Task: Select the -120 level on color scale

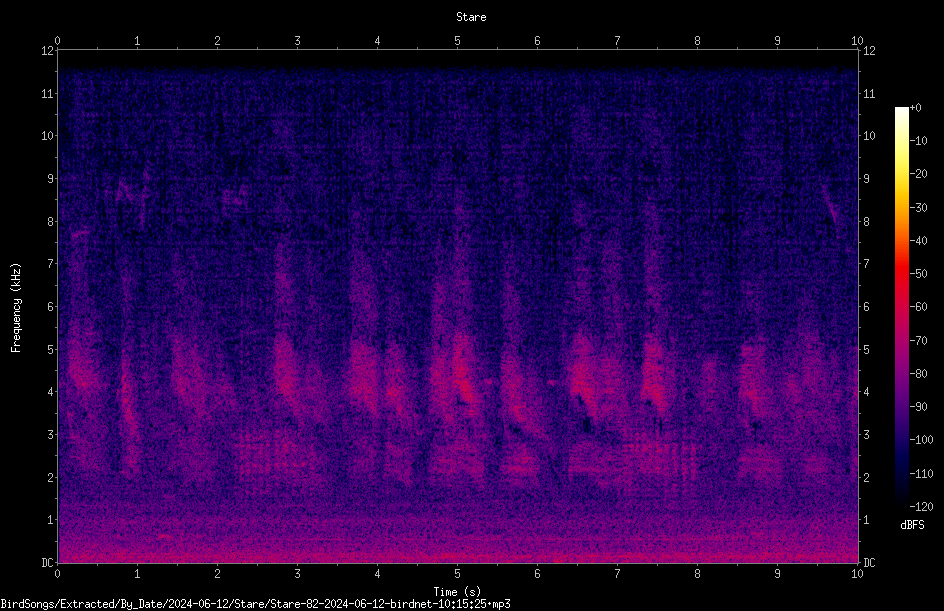Action: pyautogui.click(x=921, y=507)
